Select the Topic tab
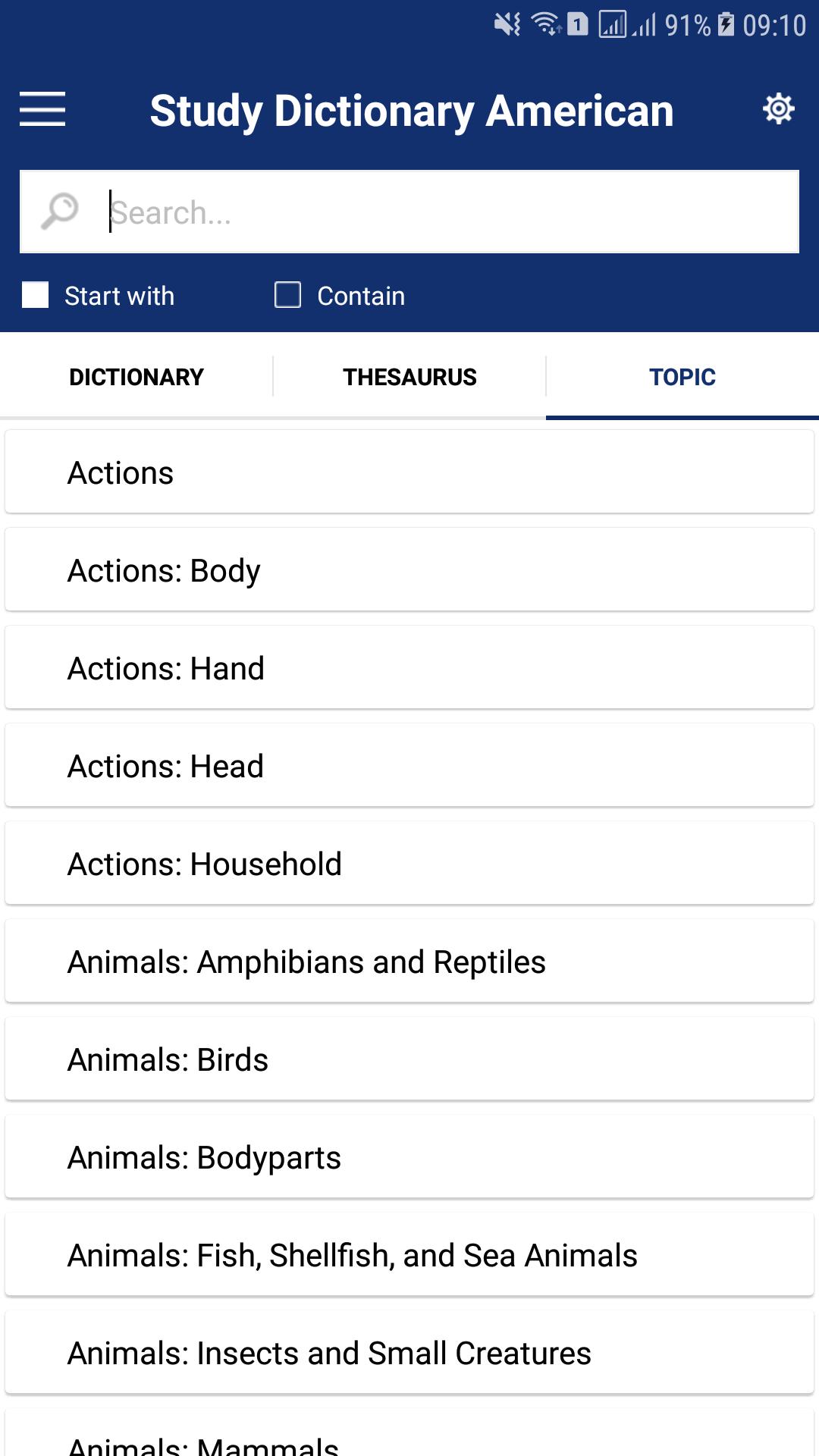The image size is (819, 1456). 682,376
